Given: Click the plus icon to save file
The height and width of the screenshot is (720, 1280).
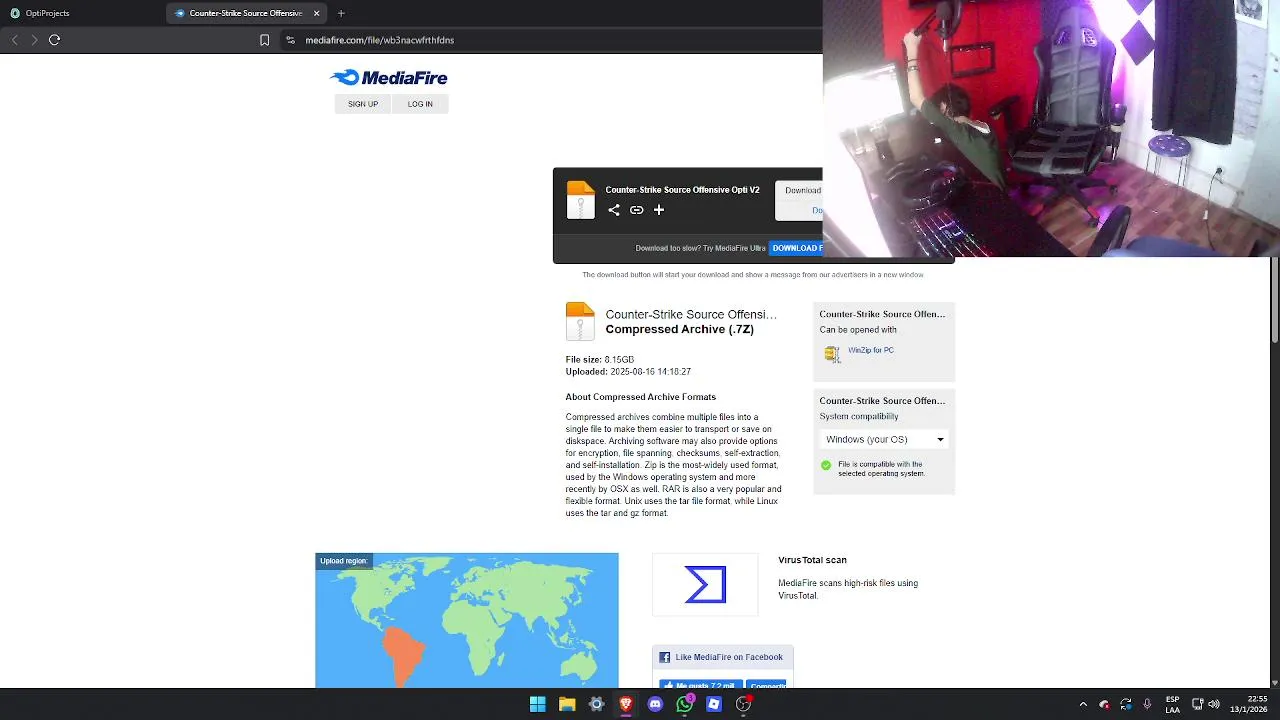Looking at the screenshot, I should pyautogui.click(x=659, y=210).
